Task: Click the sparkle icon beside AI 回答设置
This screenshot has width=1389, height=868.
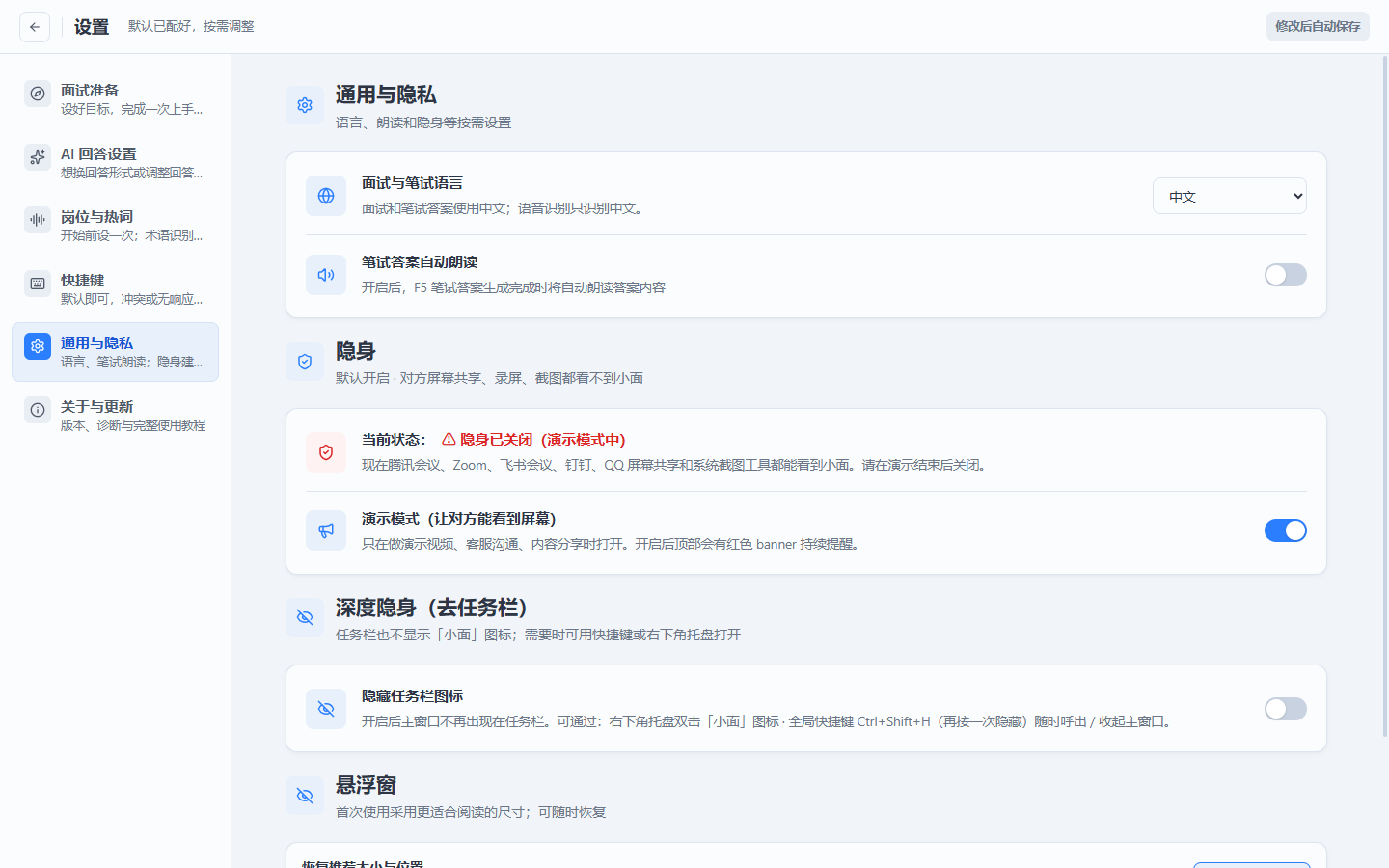Action: [38, 157]
